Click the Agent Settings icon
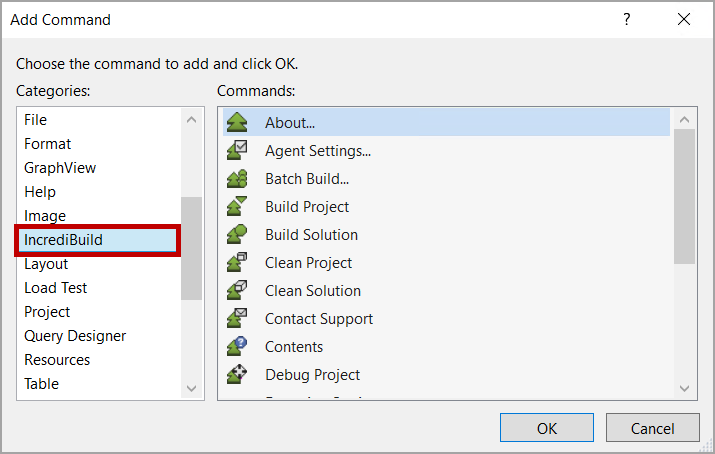Screen dimensions: 715x454 pos(237,151)
